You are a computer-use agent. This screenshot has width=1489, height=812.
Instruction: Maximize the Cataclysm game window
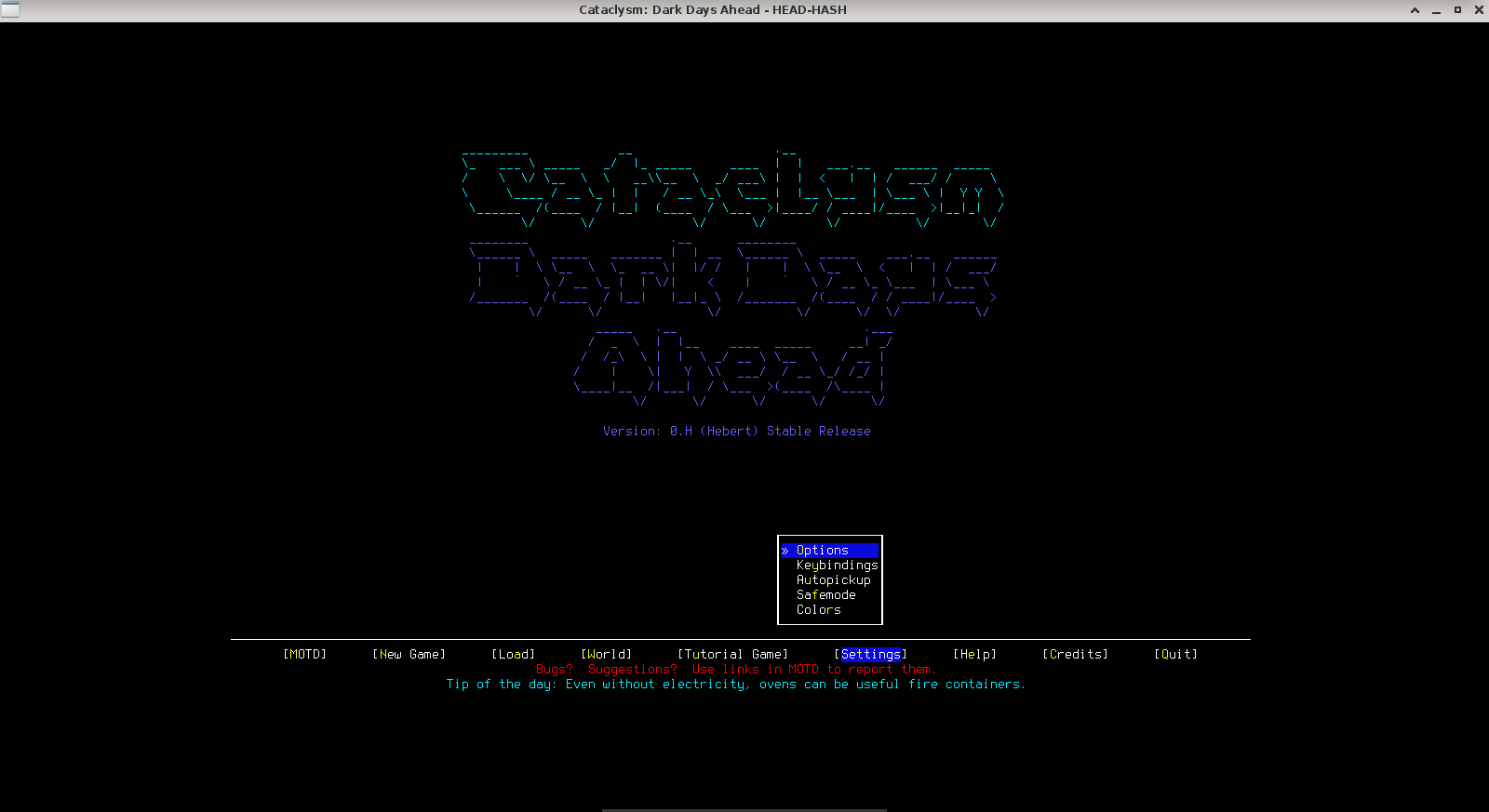tap(1457, 10)
